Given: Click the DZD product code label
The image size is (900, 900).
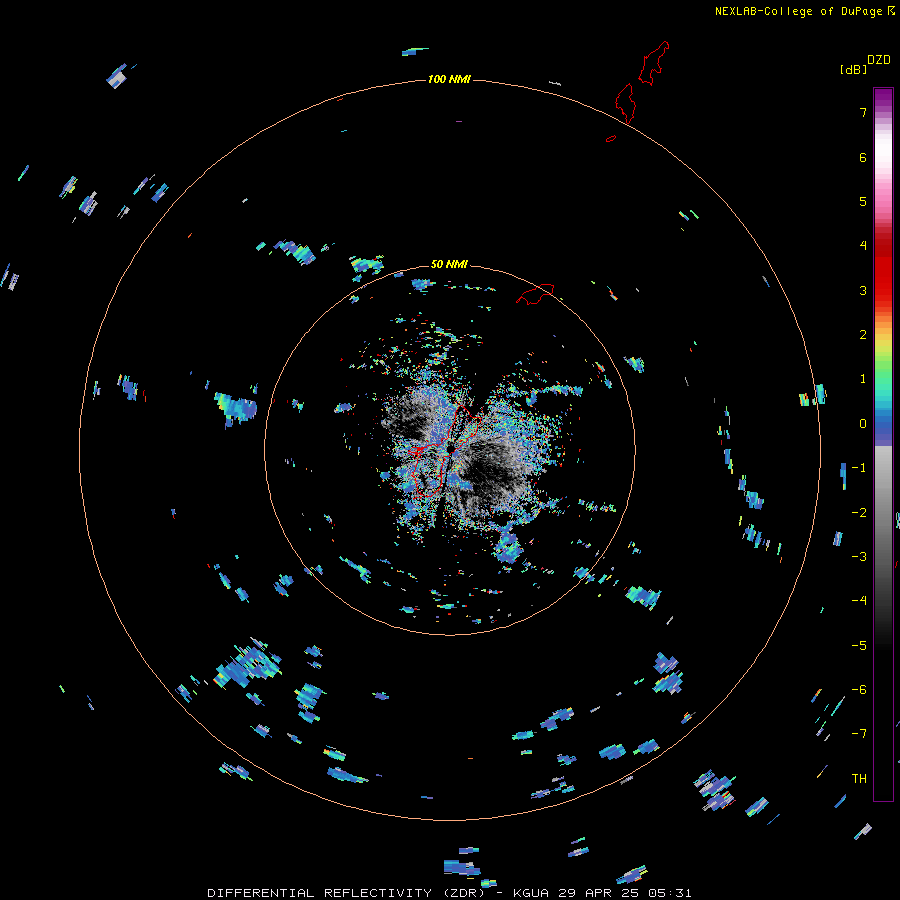Looking at the screenshot, I should click(x=879, y=60).
